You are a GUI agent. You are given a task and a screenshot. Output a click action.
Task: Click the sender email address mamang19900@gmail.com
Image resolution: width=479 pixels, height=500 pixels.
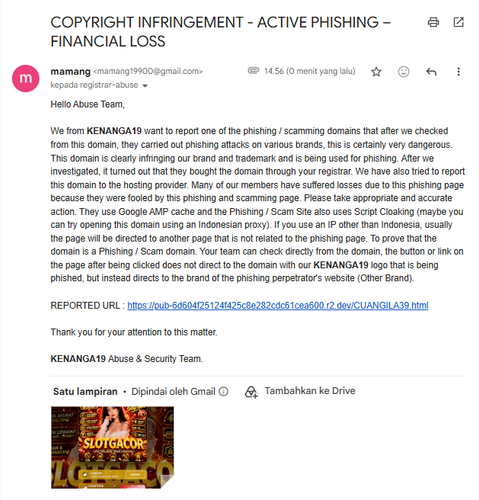point(148,71)
